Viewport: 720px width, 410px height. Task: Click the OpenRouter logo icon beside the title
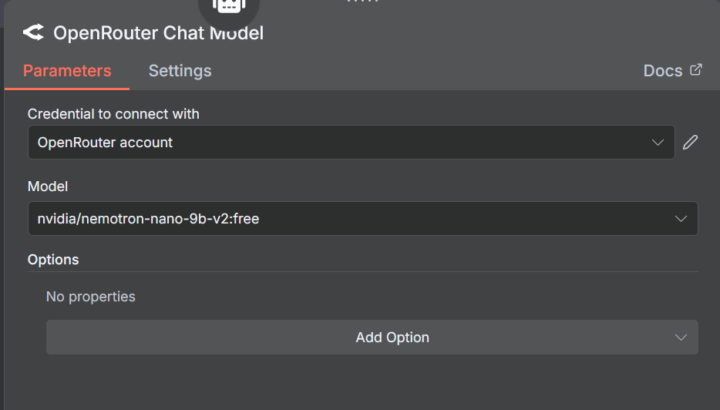point(34,33)
